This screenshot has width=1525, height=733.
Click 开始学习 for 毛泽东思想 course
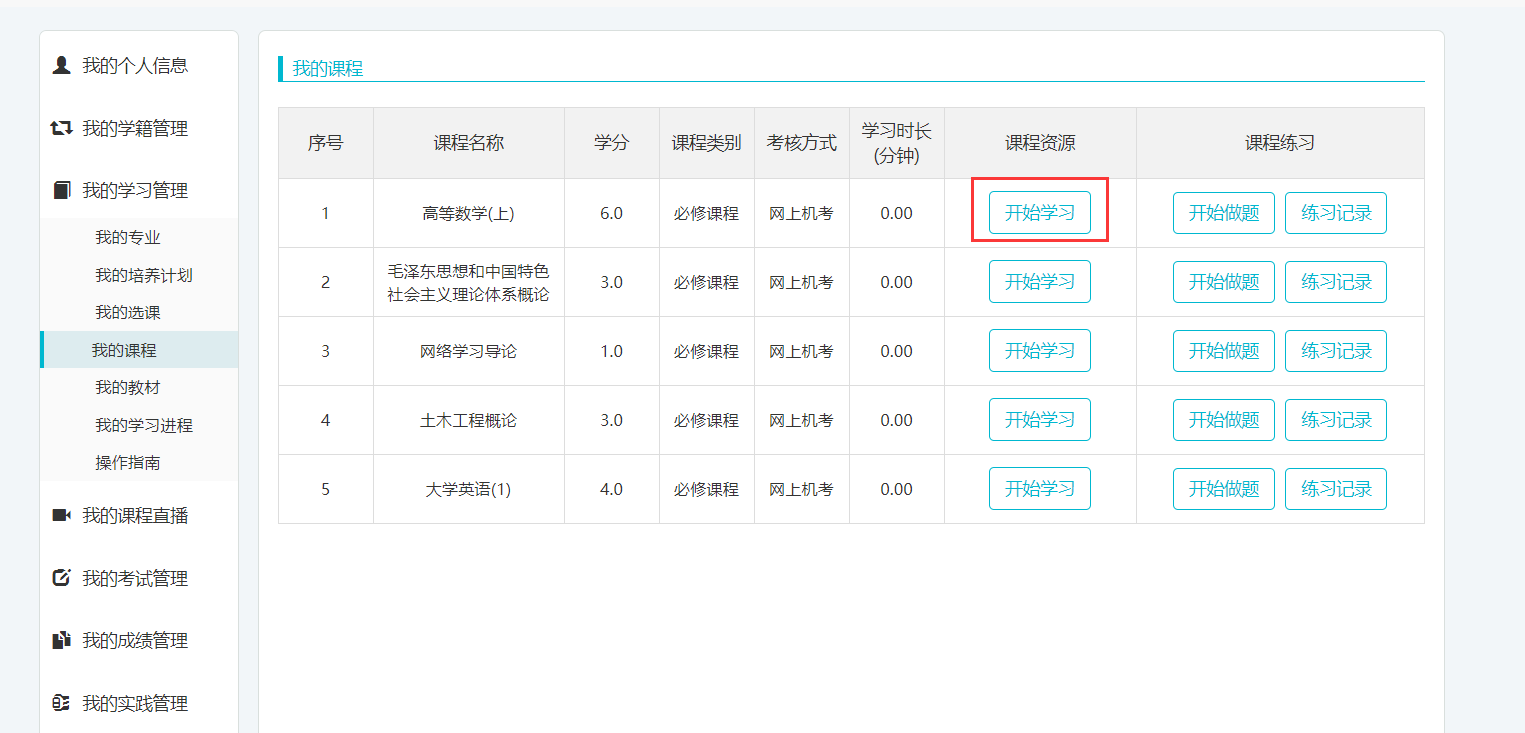(1040, 282)
